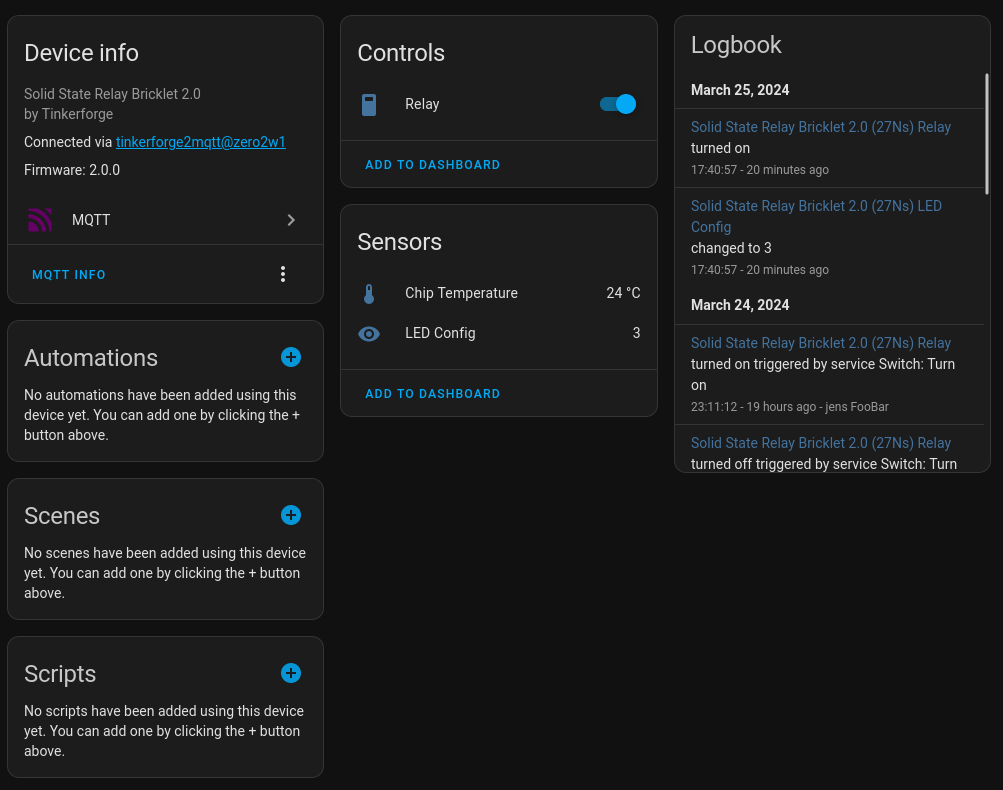Click the Chip Temperature thermometer icon
This screenshot has height=790, width=1003.
(x=369, y=294)
